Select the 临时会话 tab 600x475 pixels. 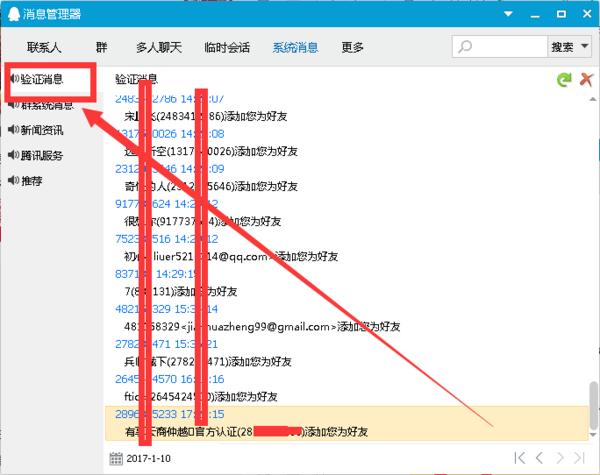227,47
